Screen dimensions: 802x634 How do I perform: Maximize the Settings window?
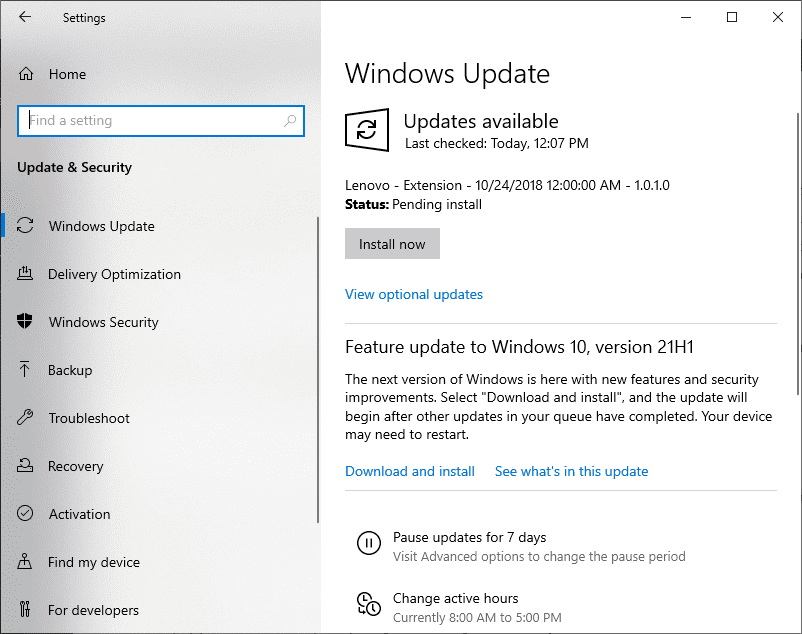pyautogui.click(x=732, y=17)
